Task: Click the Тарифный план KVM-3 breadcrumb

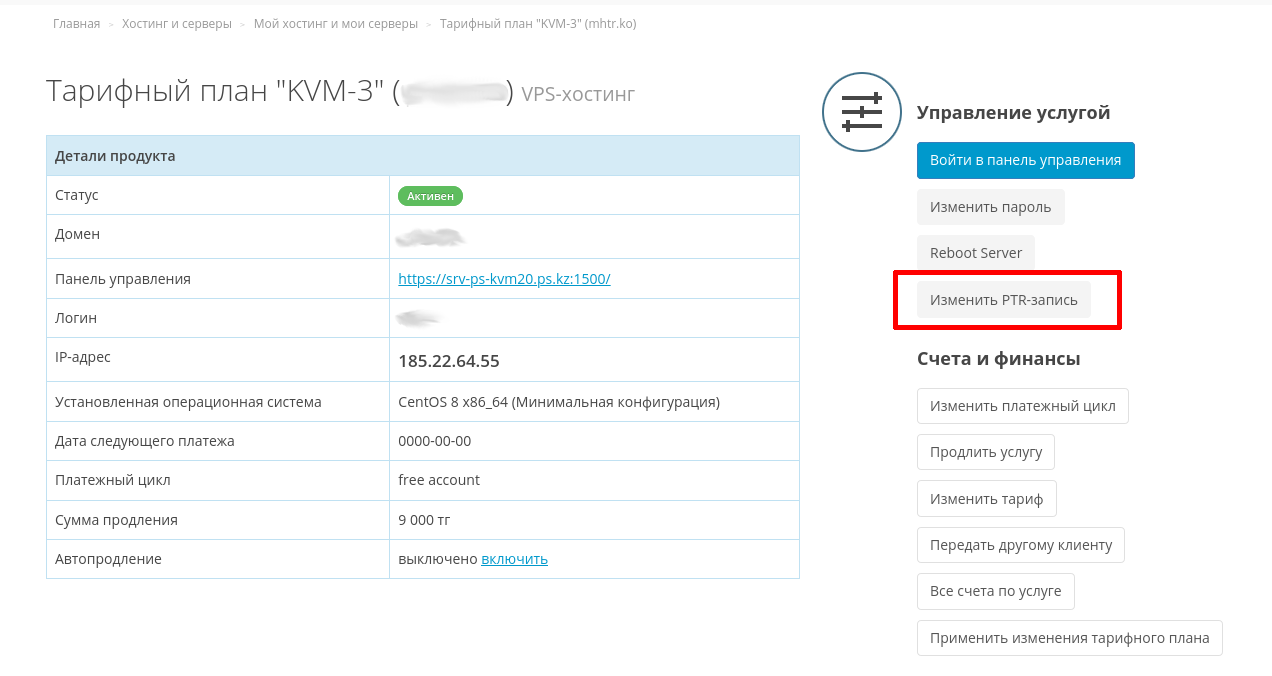Action: pyautogui.click(x=537, y=23)
